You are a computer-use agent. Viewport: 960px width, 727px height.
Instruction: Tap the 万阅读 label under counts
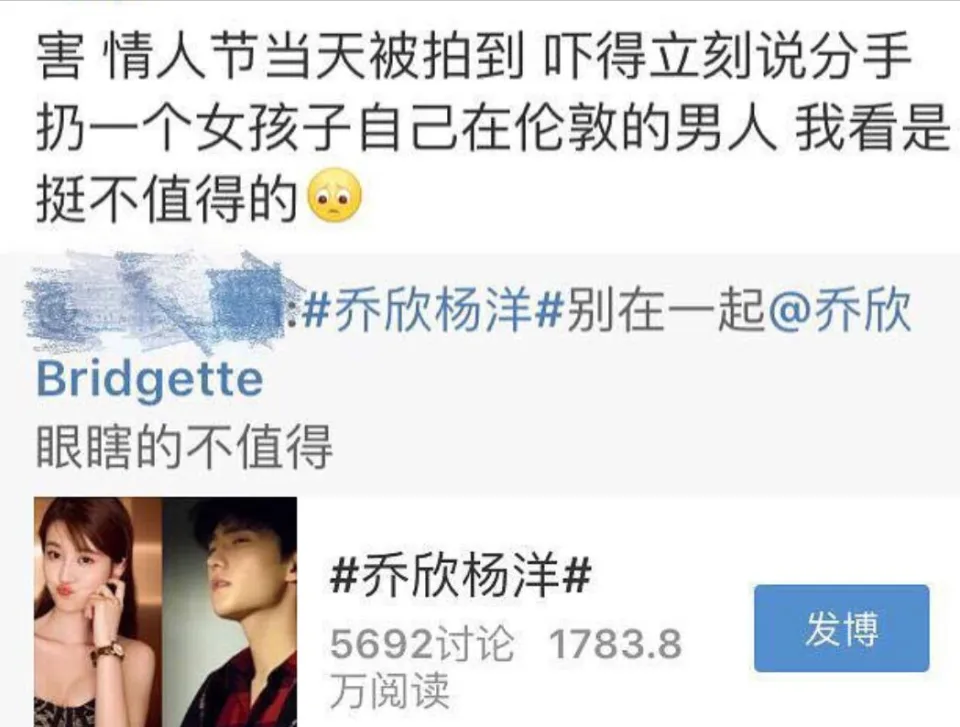pyautogui.click(x=390, y=690)
